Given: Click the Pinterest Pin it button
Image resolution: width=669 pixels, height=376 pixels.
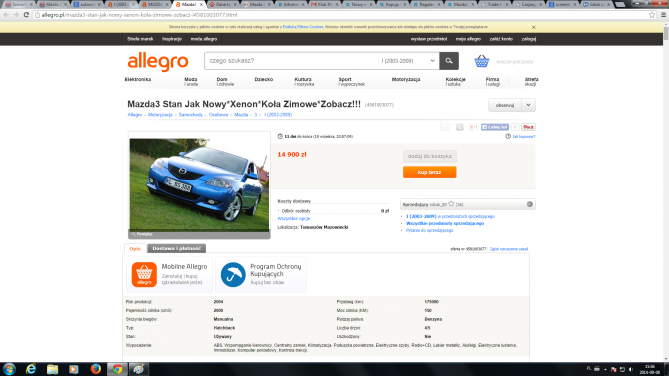Looking at the screenshot, I should click(x=528, y=127).
